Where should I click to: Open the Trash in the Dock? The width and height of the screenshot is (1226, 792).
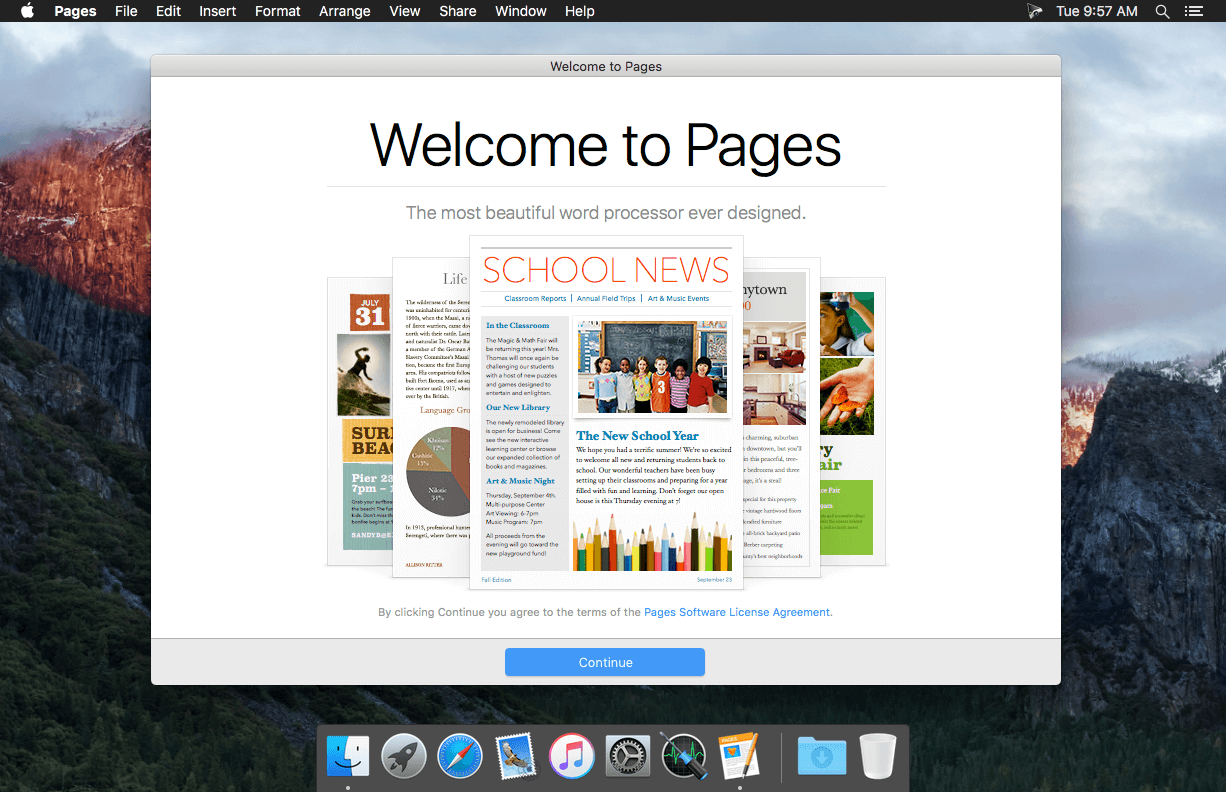(878, 756)
